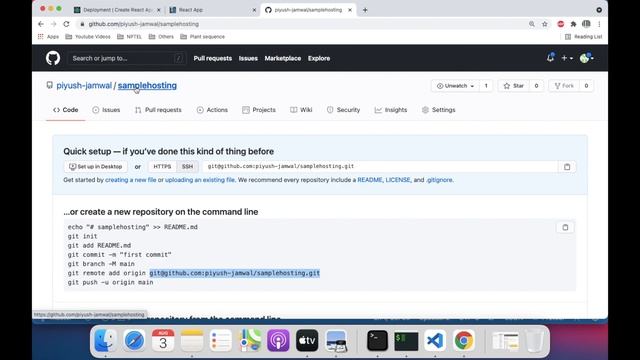Bookmark this page with the star

click(544, 24)
